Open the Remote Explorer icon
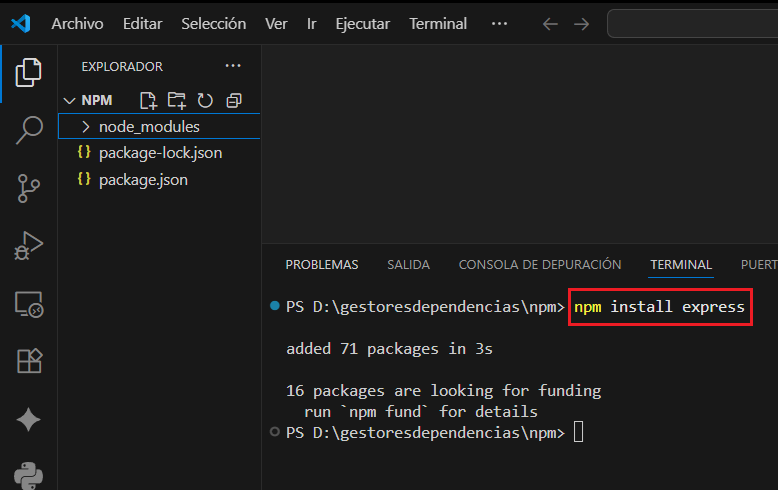The height and width of the screenshot is (490, 778). click(29, 304)
